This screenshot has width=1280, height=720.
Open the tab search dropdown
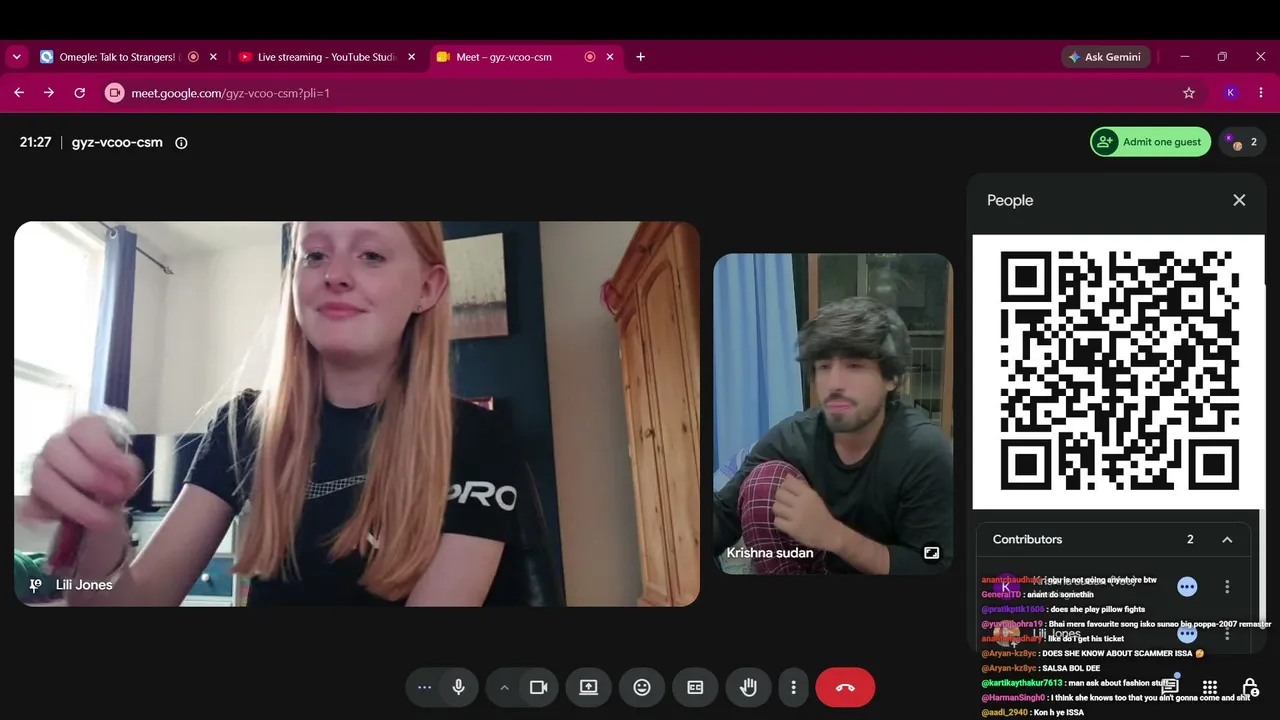[16, 57]
